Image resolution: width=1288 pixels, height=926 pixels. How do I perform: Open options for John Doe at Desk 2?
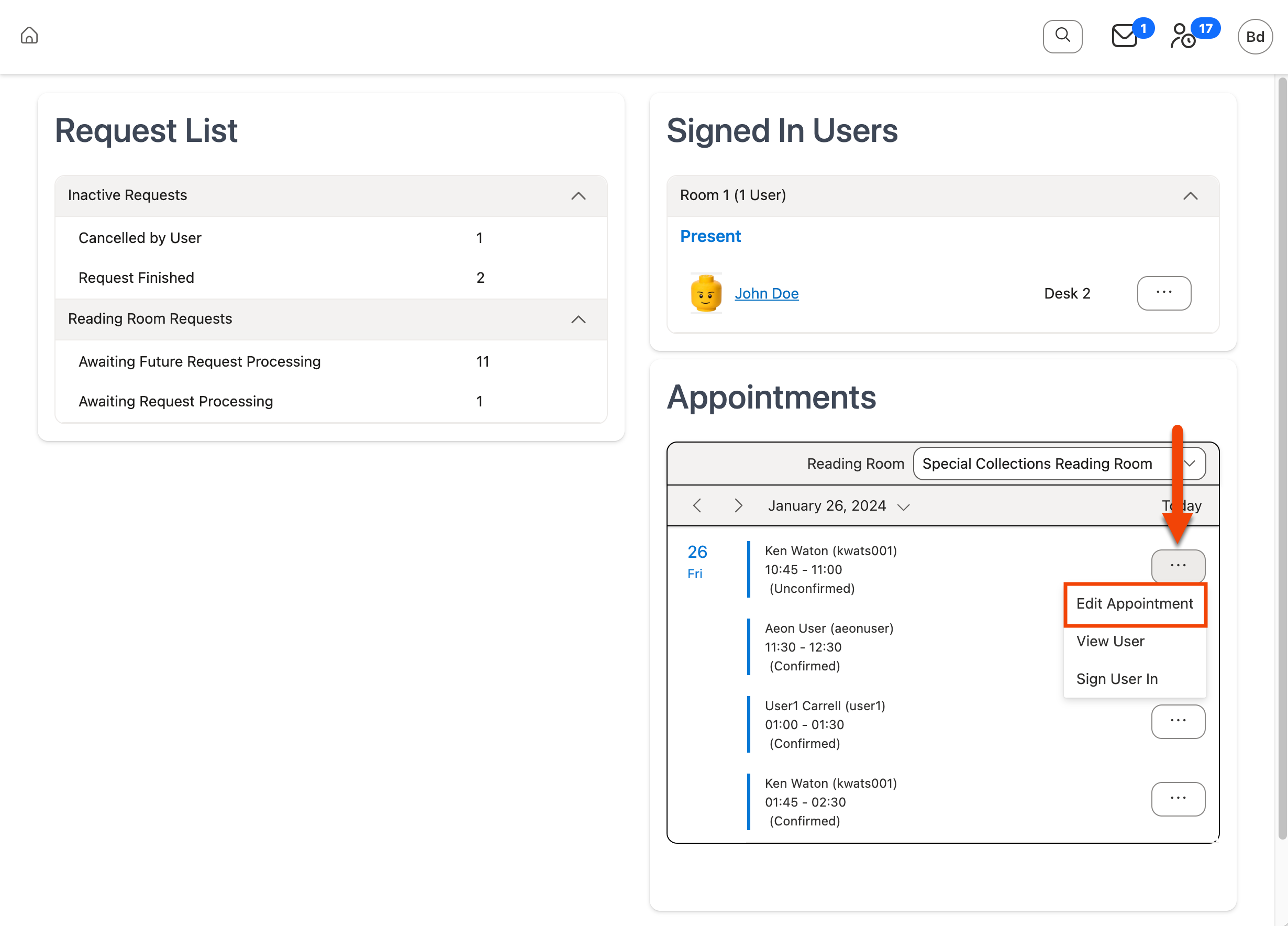pos(1164,293)
